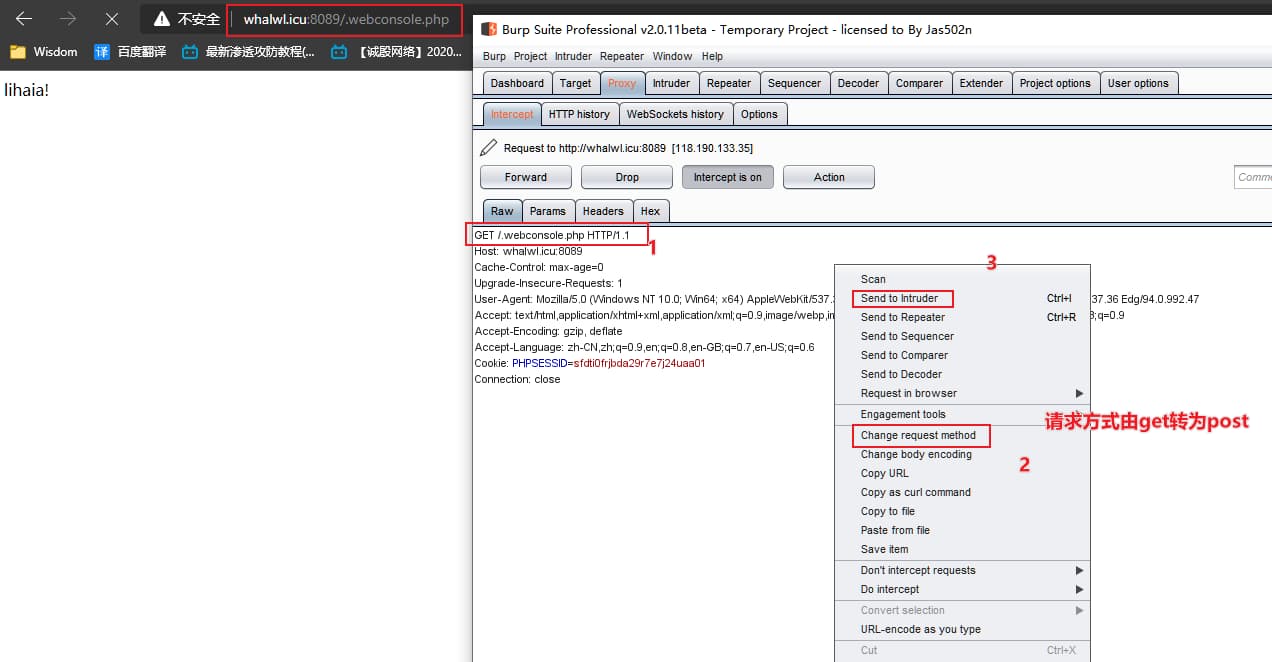Click the GET /.webconsole.php request line
The width and height of the screenshot is (1272, 662).
pyautogui.click(x=552, y=235)
